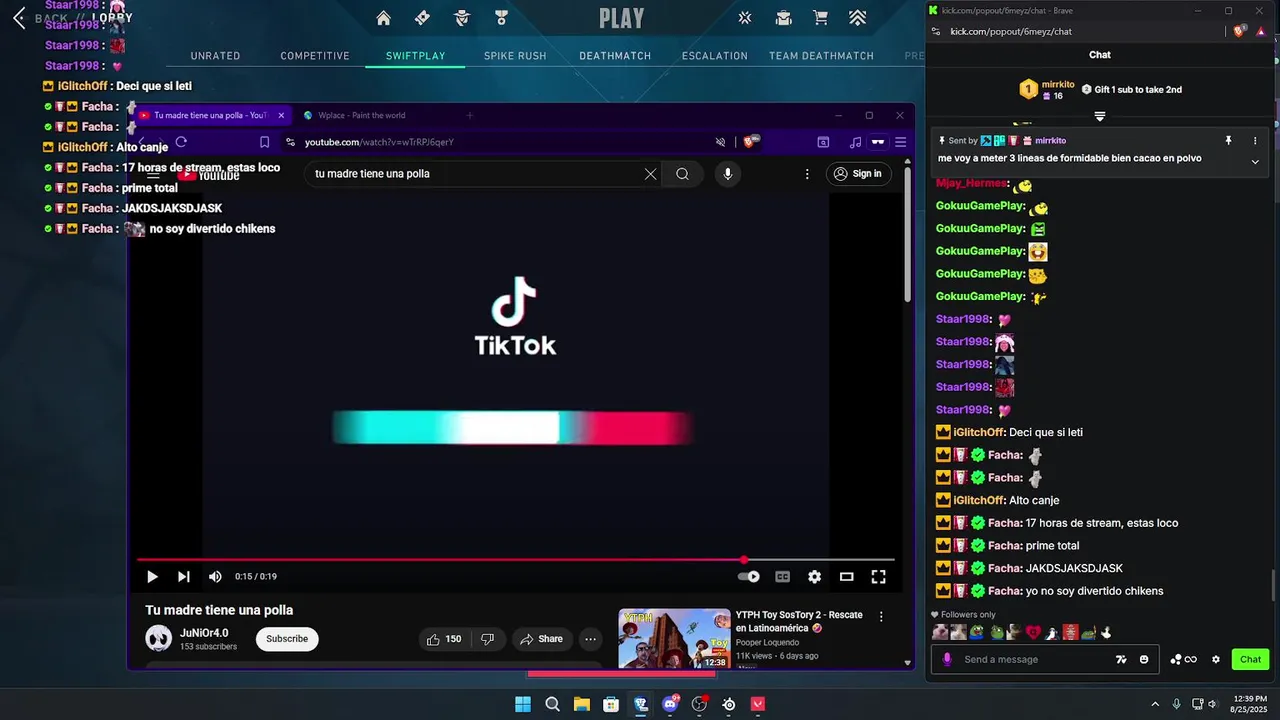Reload the YouTube page
This screenshot has height=720, width=1280.
click(x=181, y=142)
